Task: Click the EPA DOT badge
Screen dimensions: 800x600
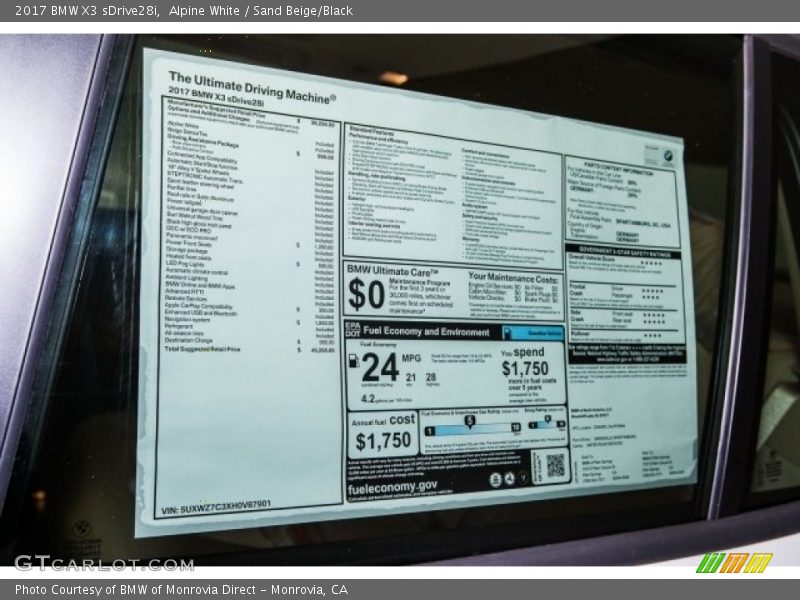Action: tap(352, 328)
